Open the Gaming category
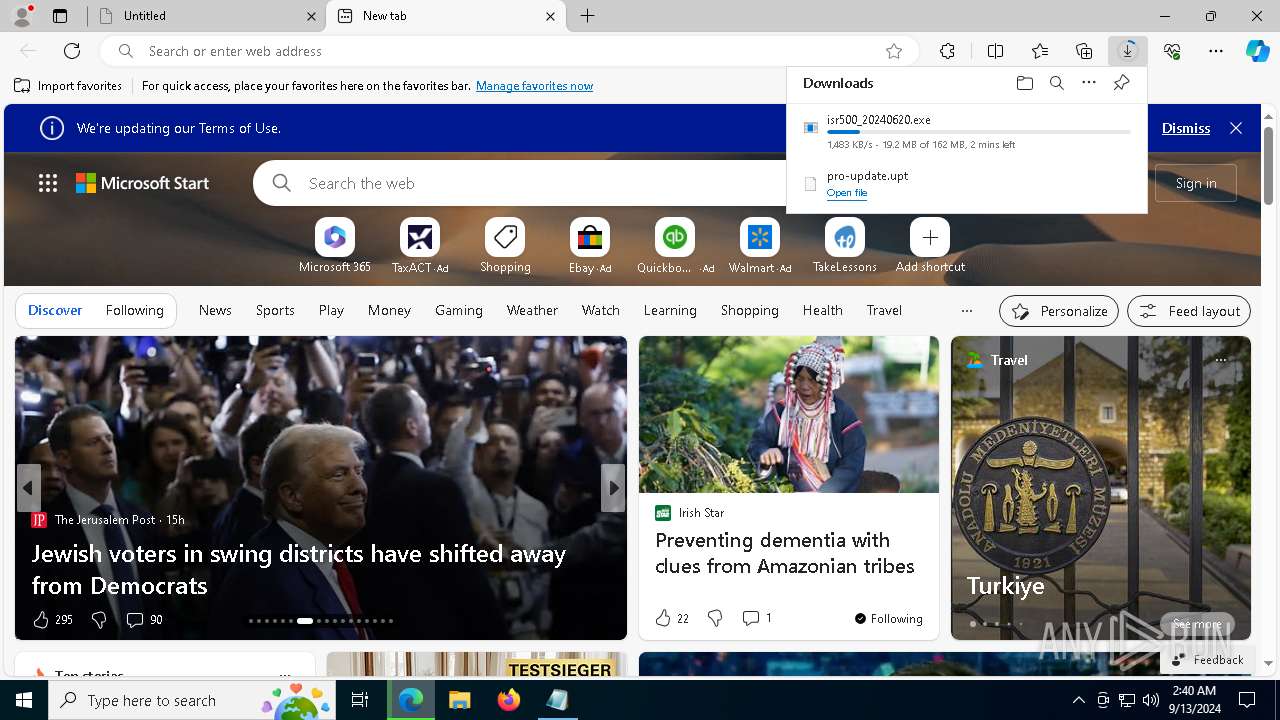Viewport: 1280px width, 720px height. pyautogui.click(x=459, y=311)
